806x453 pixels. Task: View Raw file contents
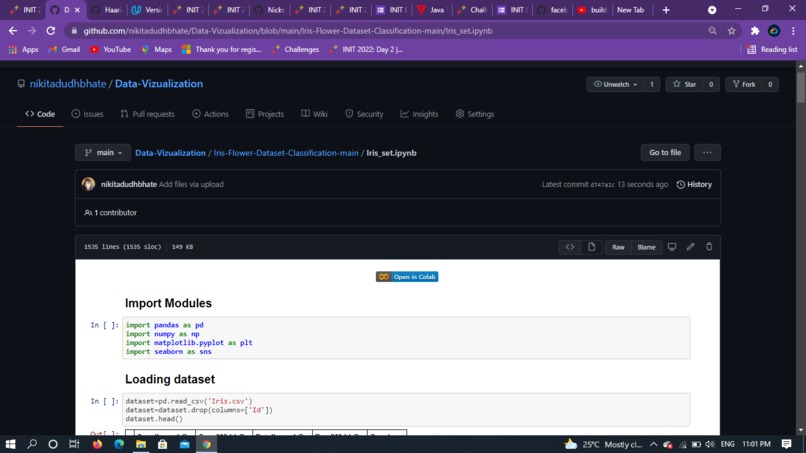(x=618, y=247)
